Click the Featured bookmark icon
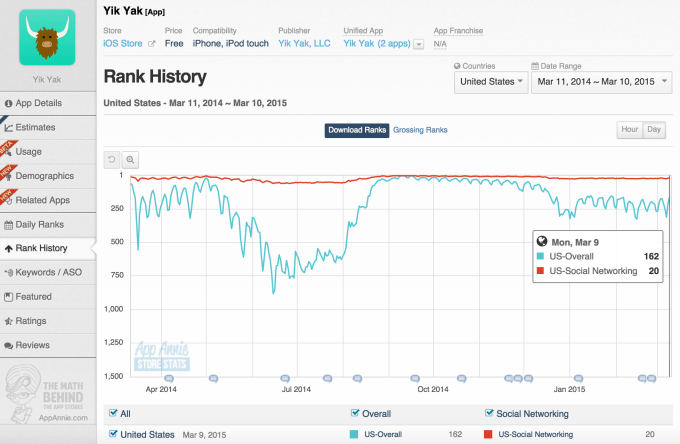 coord(8,297)
